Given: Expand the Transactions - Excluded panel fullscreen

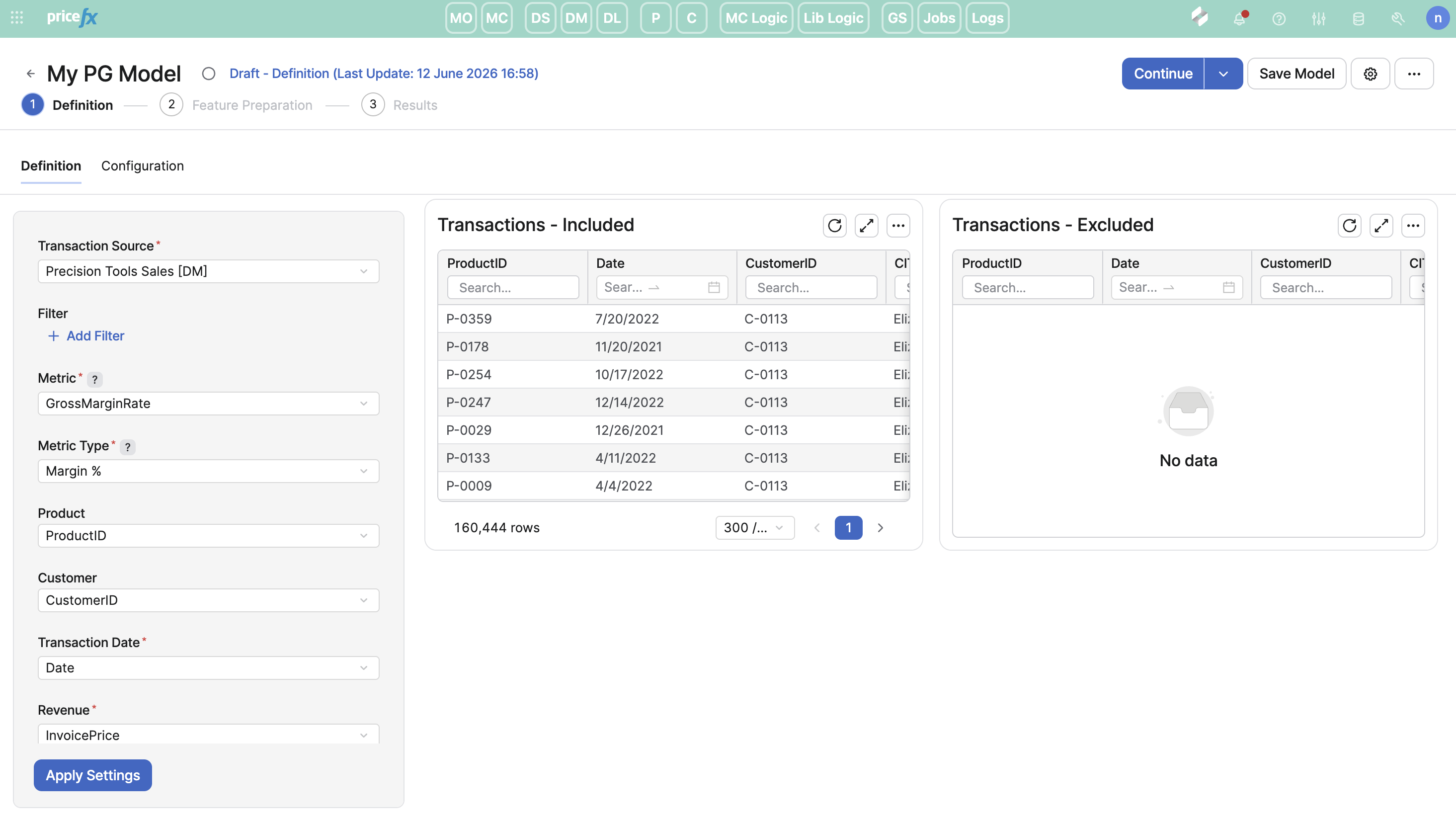Looking at the screenshot, I should 1381,226.
